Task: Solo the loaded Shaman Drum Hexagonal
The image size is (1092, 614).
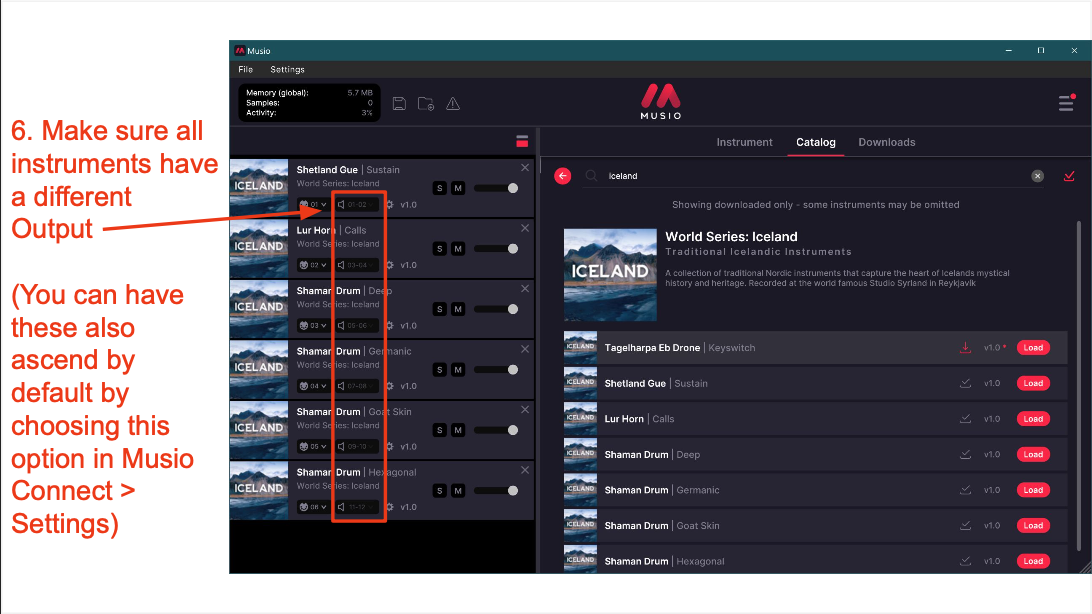Action: [x=439, y=491]
